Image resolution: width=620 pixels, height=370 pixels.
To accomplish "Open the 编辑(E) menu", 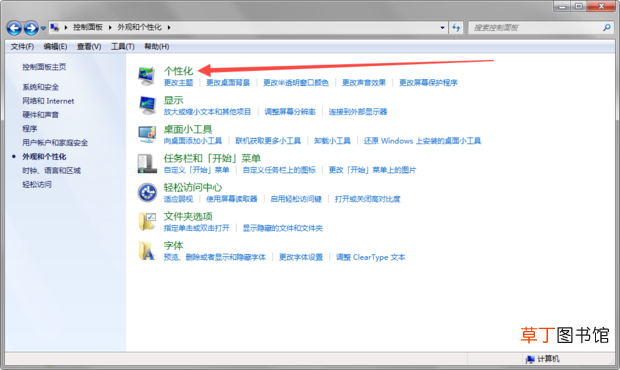I will [55, 47].
